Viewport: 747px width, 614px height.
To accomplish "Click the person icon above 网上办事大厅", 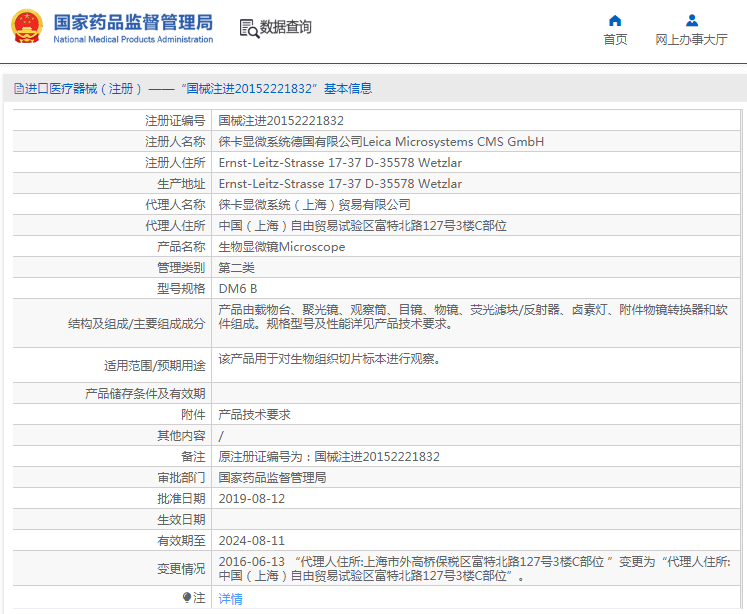I will [x=691, y=21].
